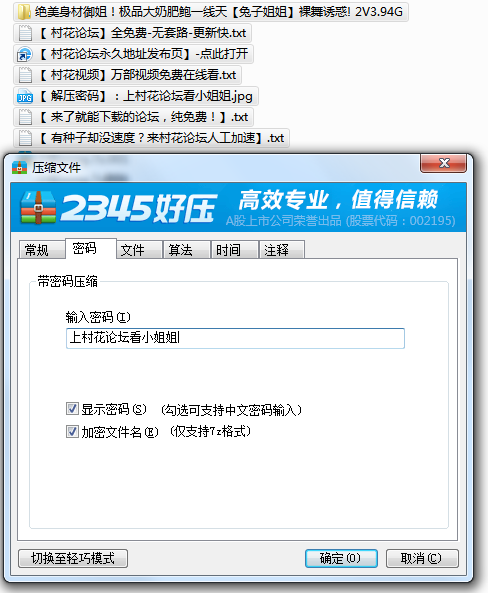This screenshot has width=488, height=593.
Task: Select the JPG icon for 解压密码 file
Action: click(25, 96)
